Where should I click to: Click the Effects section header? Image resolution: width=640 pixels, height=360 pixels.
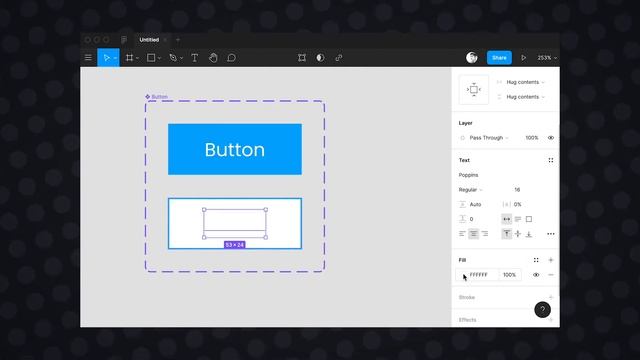(x=467, y=320)
